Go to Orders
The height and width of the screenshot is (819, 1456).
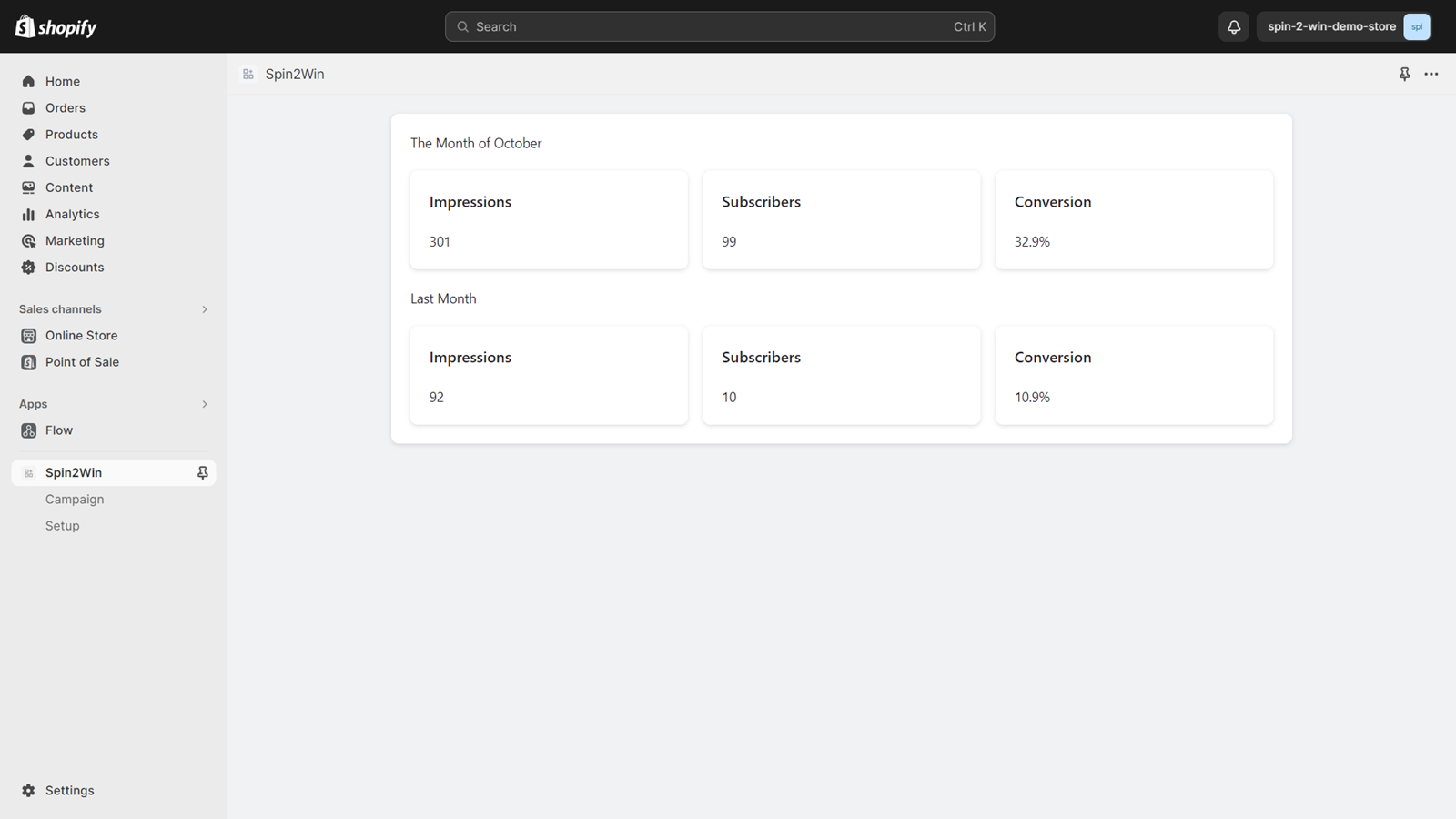tap(114, 107)
